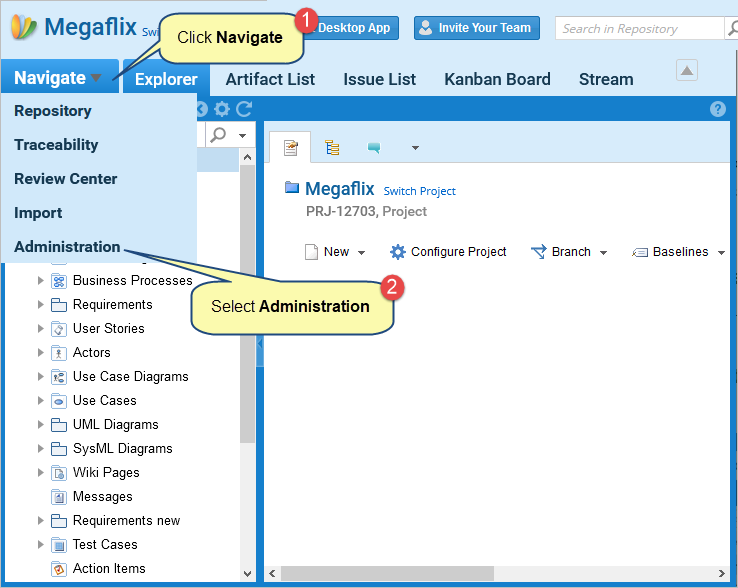Select Traceability from the Navigate menu

click(56, 145)
